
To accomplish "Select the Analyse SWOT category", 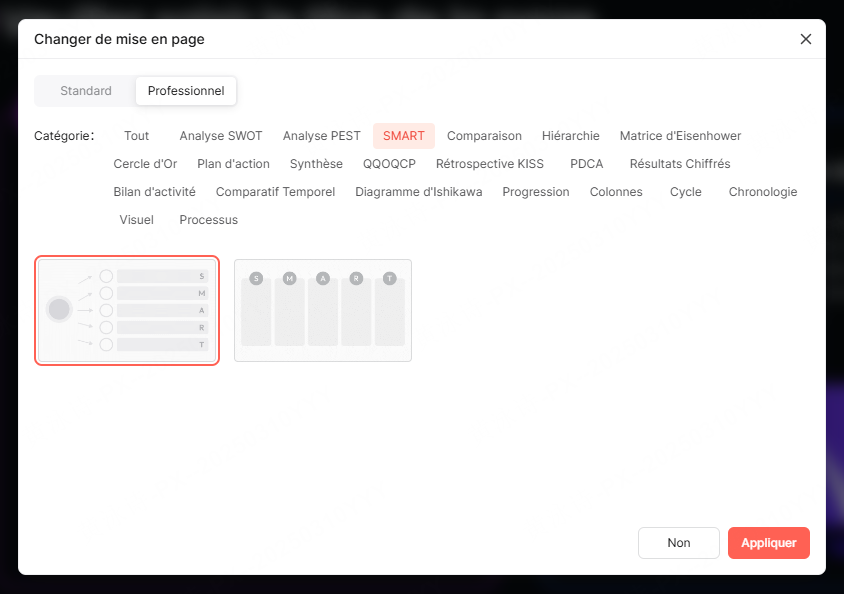I will click(221, 136).
